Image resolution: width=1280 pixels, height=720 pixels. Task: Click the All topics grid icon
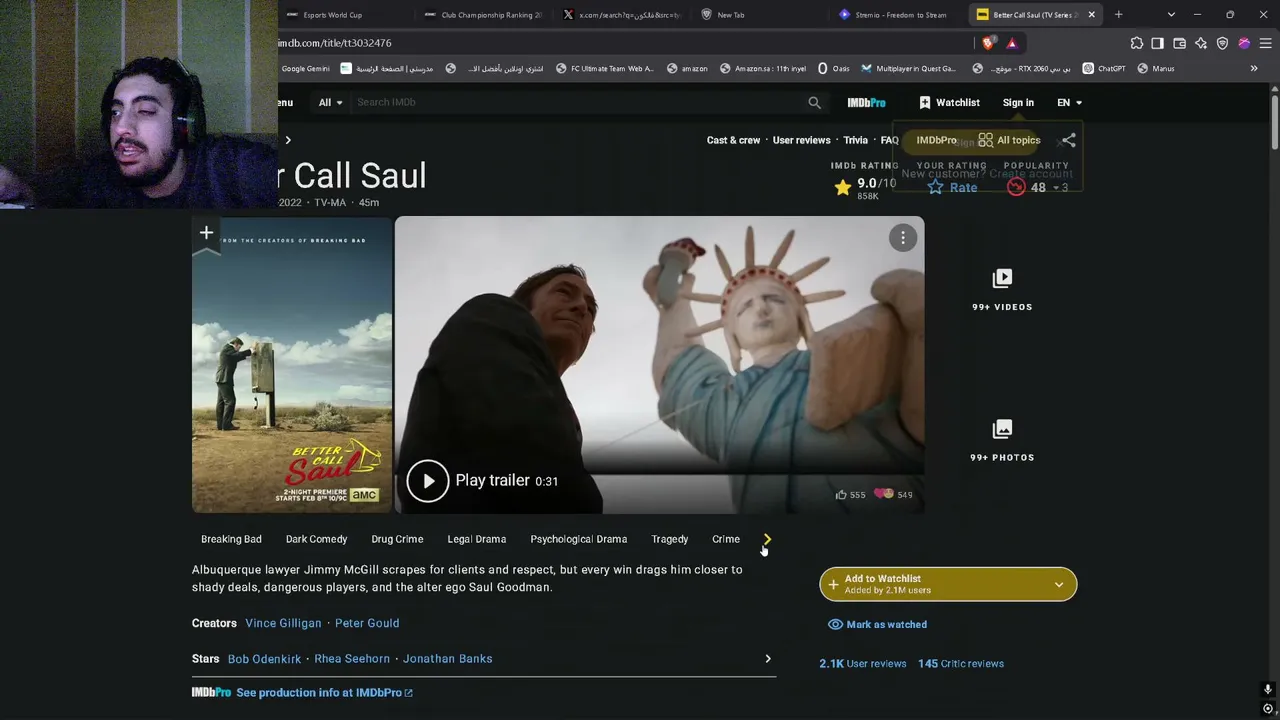pyautogui.click(x=985, y=140)
